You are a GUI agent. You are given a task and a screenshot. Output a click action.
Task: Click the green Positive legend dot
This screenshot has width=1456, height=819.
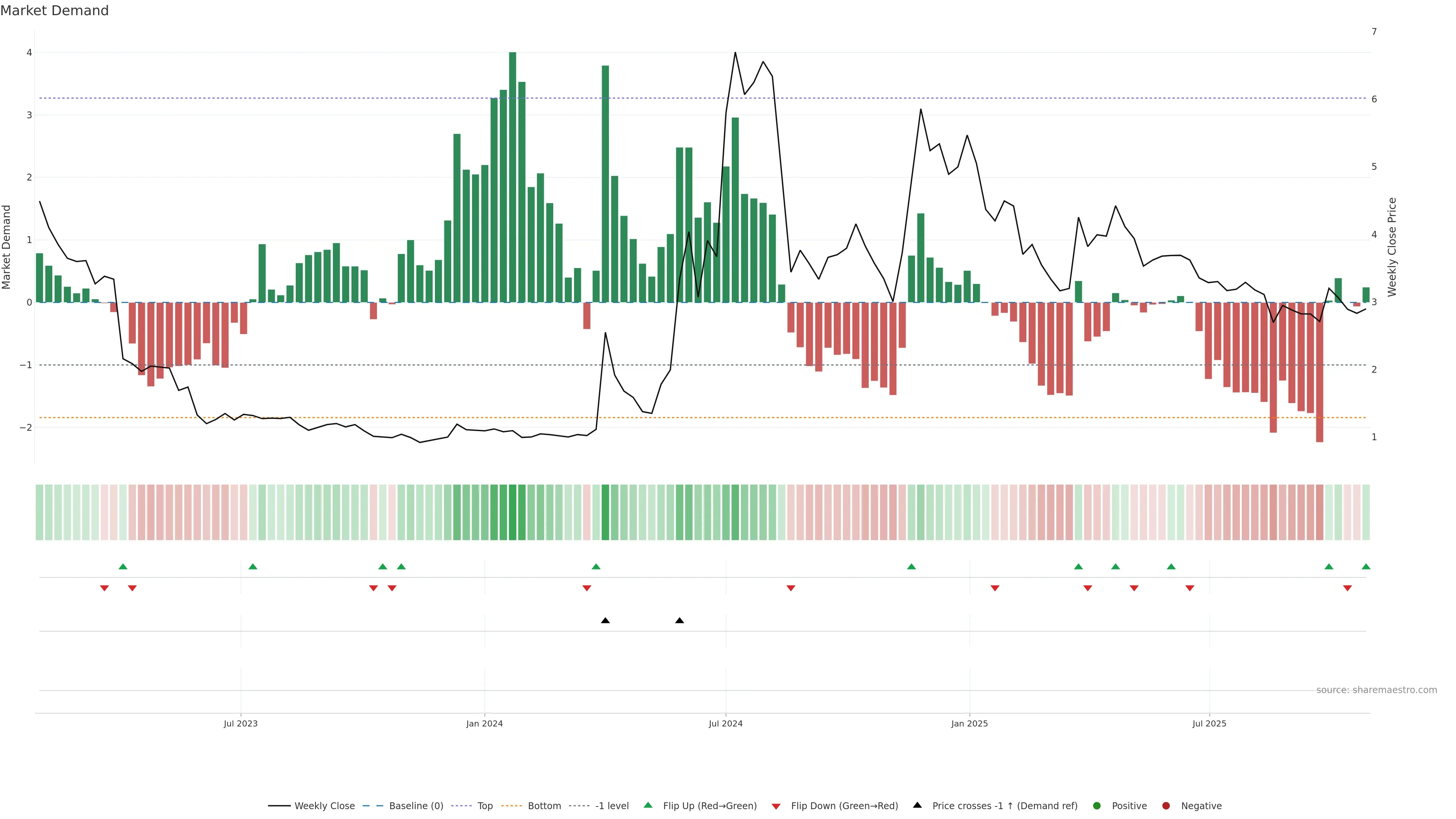click(x=1097, y=806)
